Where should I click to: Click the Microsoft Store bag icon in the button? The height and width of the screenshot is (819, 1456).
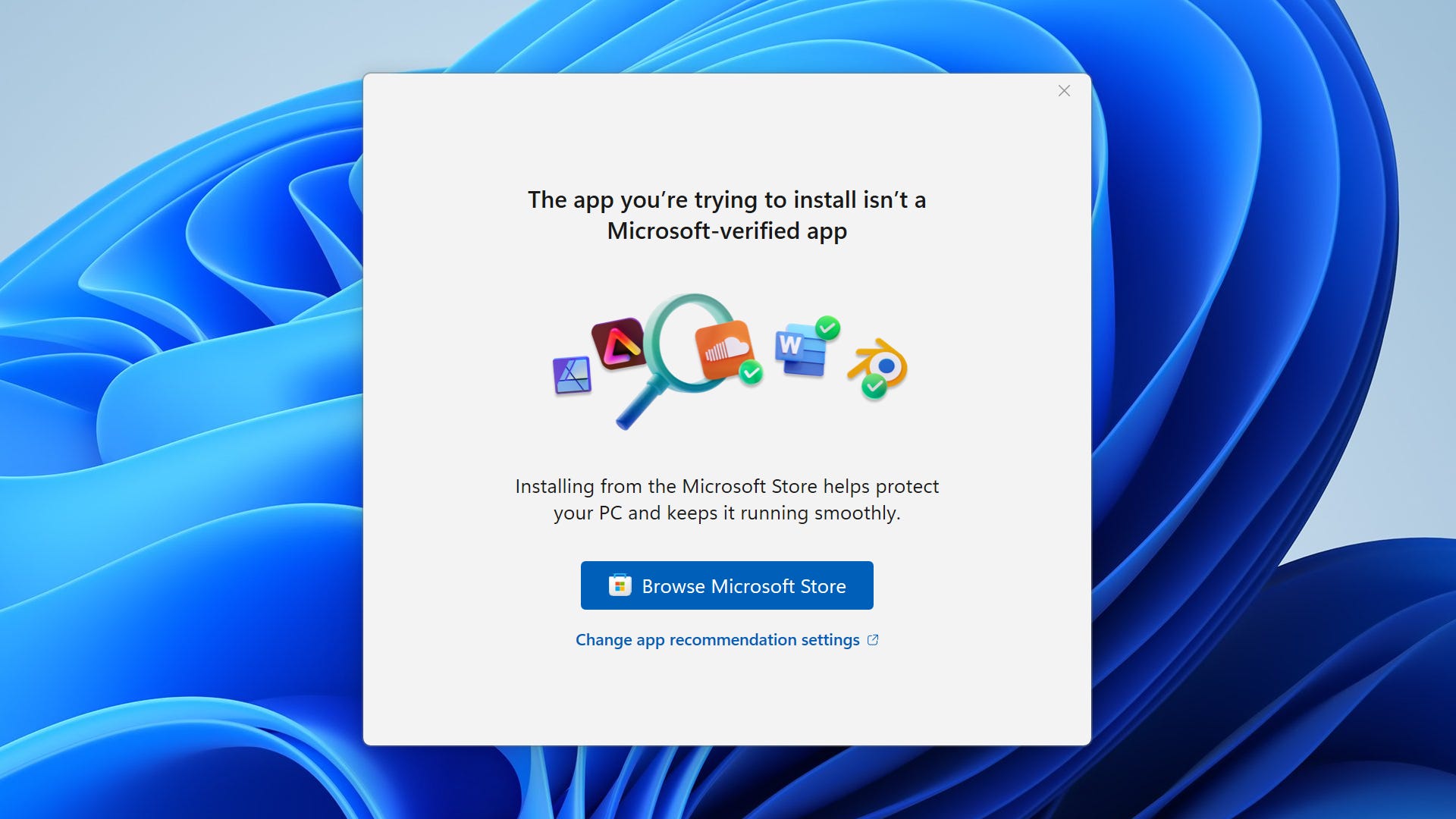click(x=620, y=586)
